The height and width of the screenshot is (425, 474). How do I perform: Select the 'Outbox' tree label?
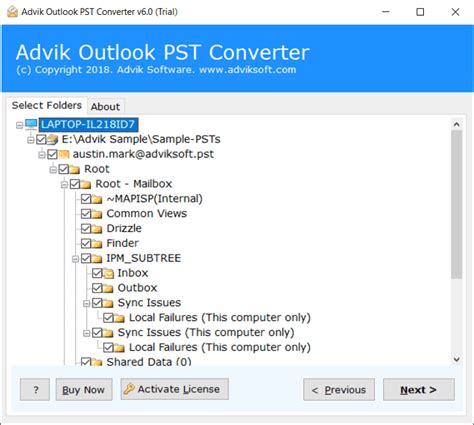point(137,288)
